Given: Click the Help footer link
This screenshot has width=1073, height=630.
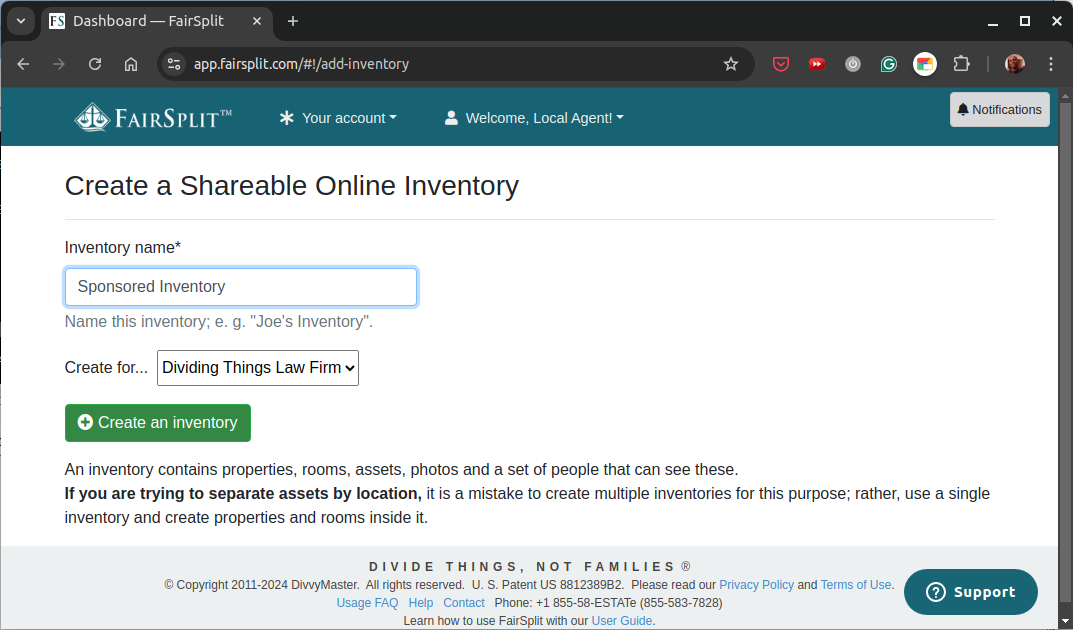Looking at the screenshot, I should coord(421,603).
